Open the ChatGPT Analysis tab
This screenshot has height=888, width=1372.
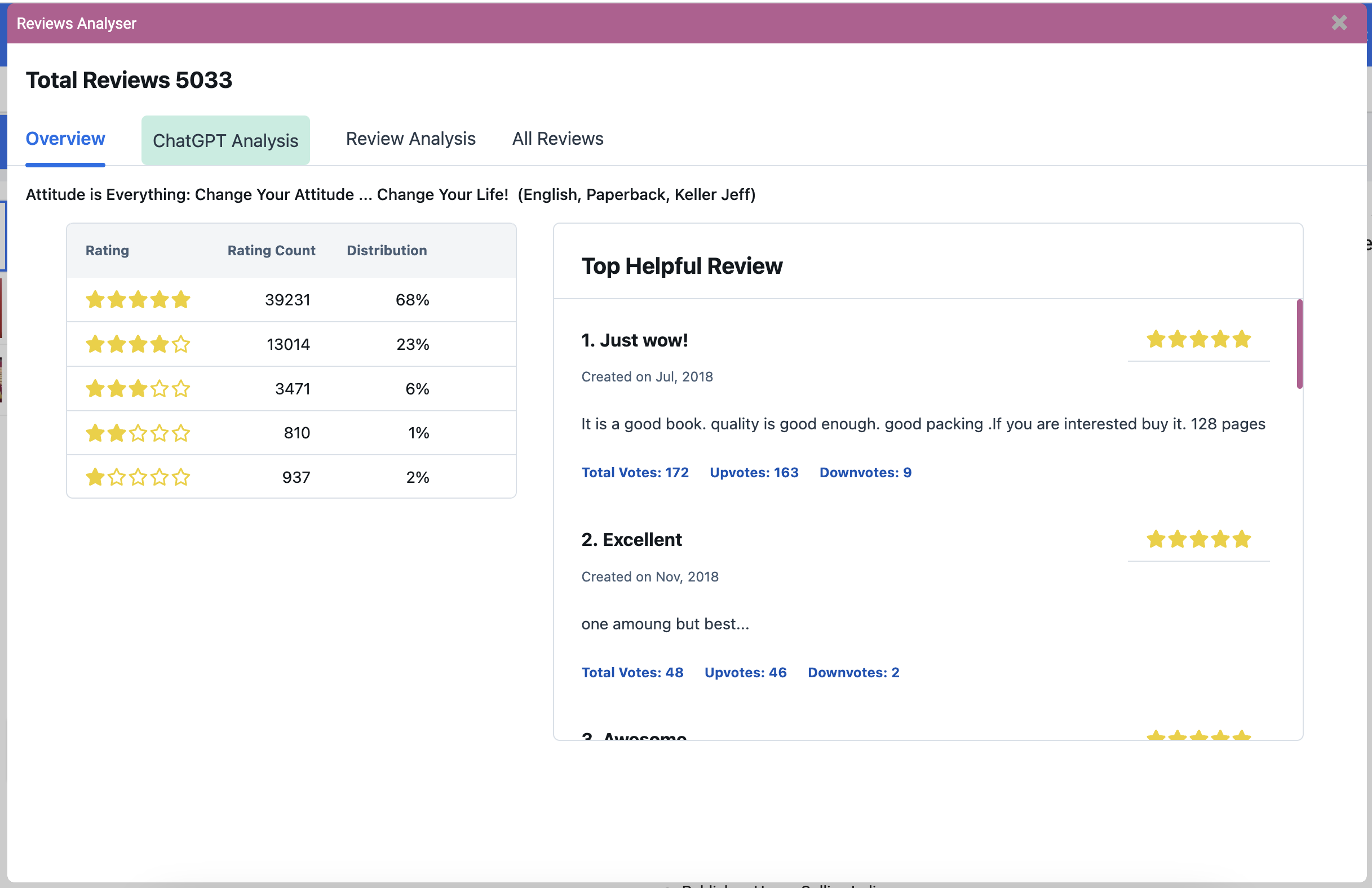click(x=225, y=141)
